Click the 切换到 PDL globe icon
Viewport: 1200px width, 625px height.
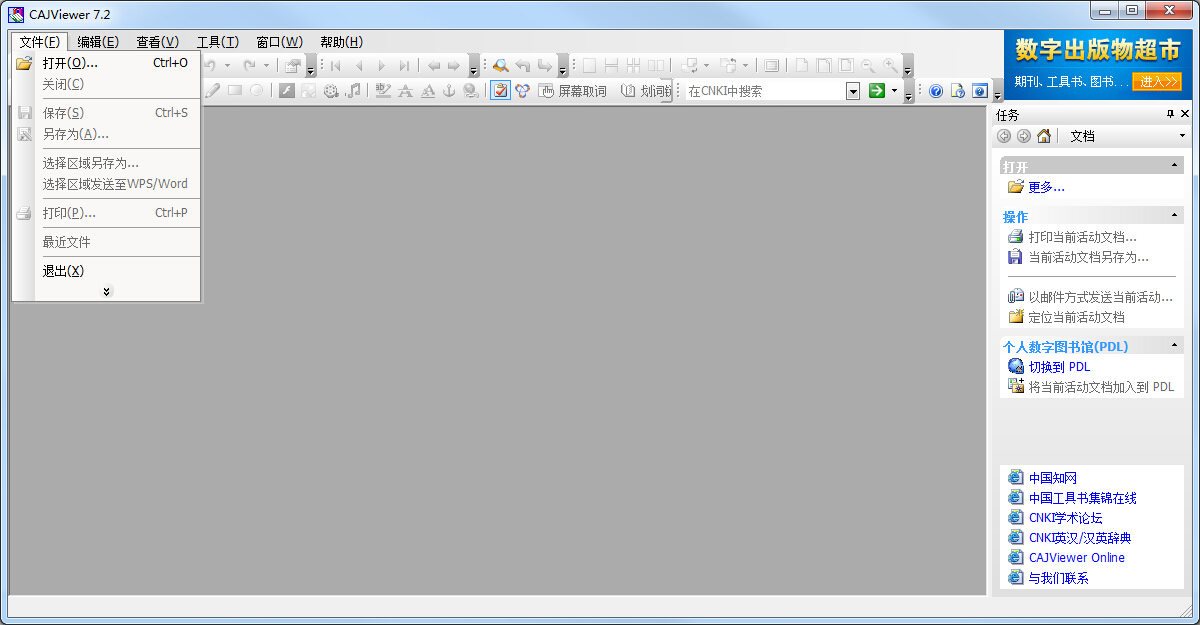[x=1016, y=367]
